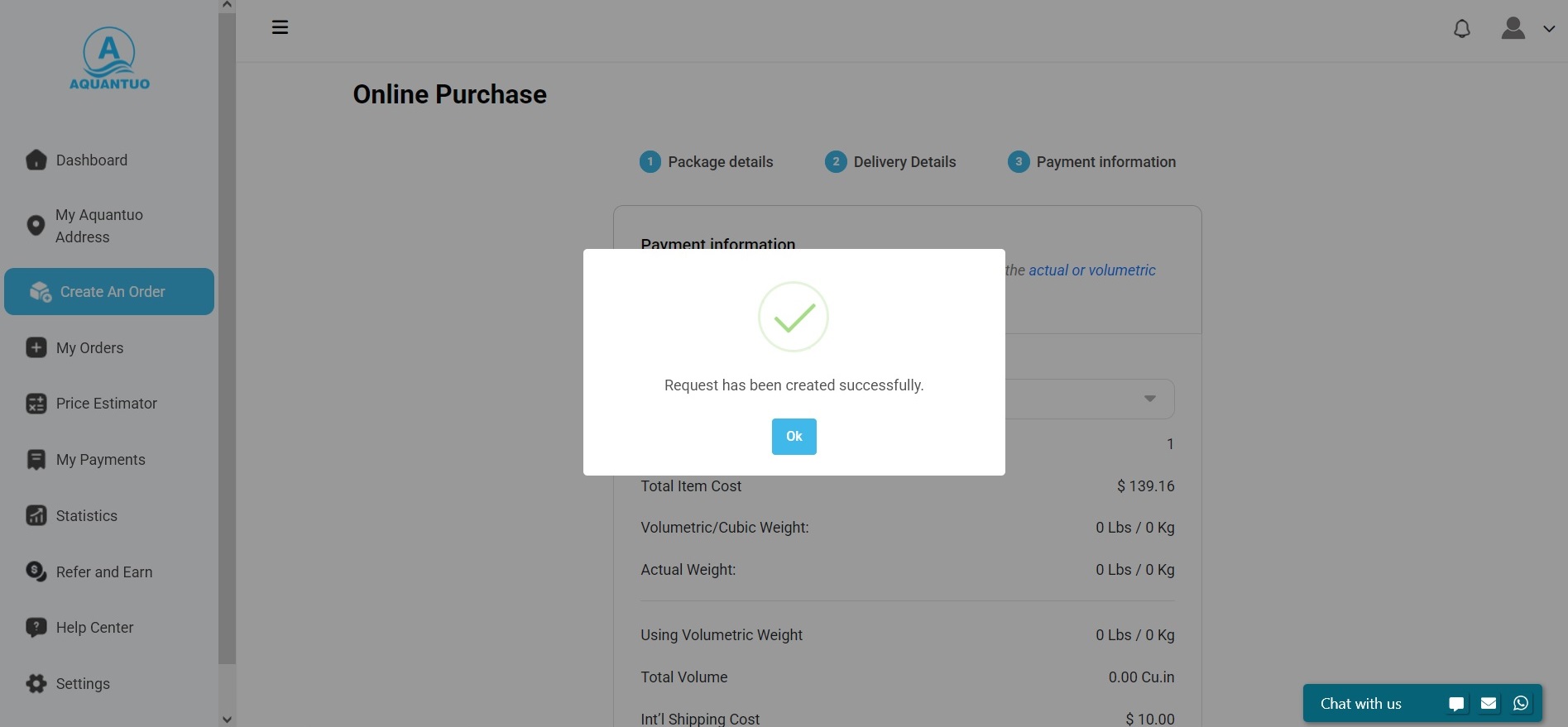
Task: Open Help Center
Action: click(x=94, y=628)
